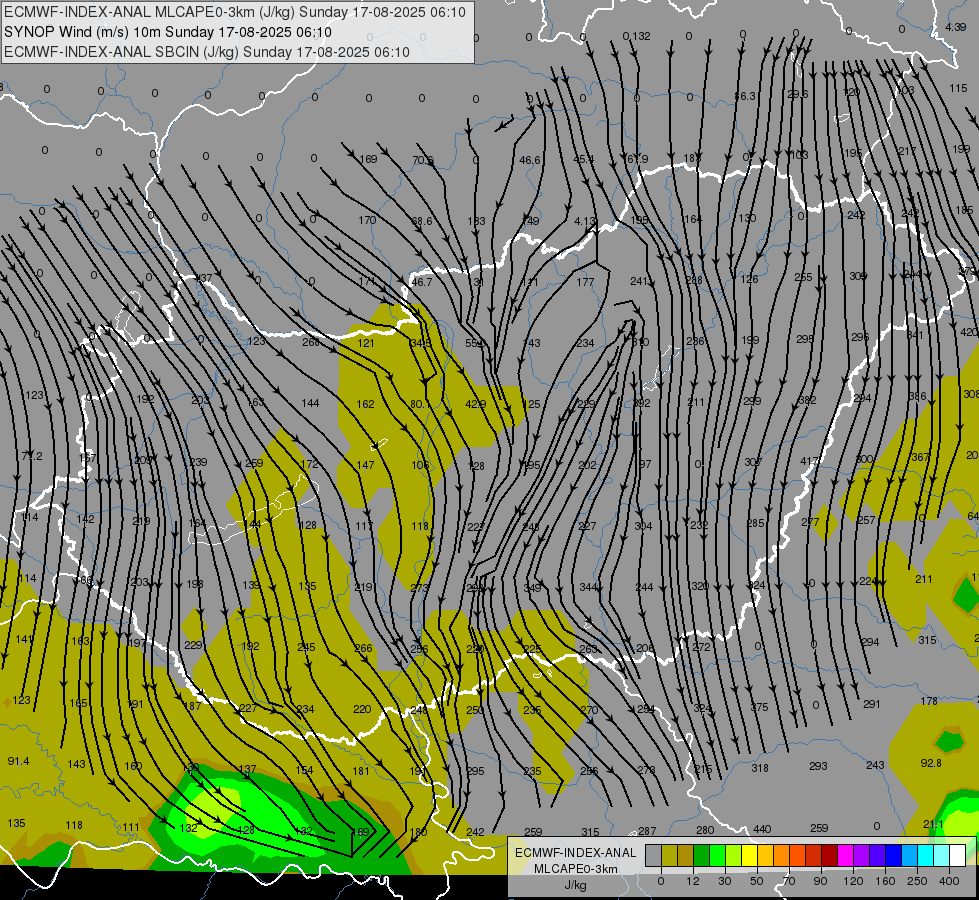Click the map value 4.13
The image size is (979, 900).
[x=584, y=220]
